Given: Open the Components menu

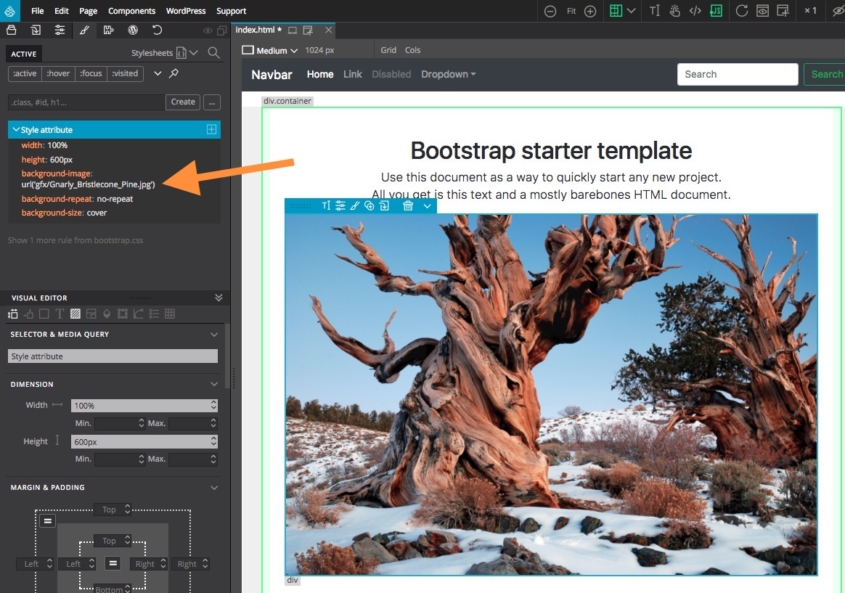Looking at the screenshot, I should (x=131, y=11).
